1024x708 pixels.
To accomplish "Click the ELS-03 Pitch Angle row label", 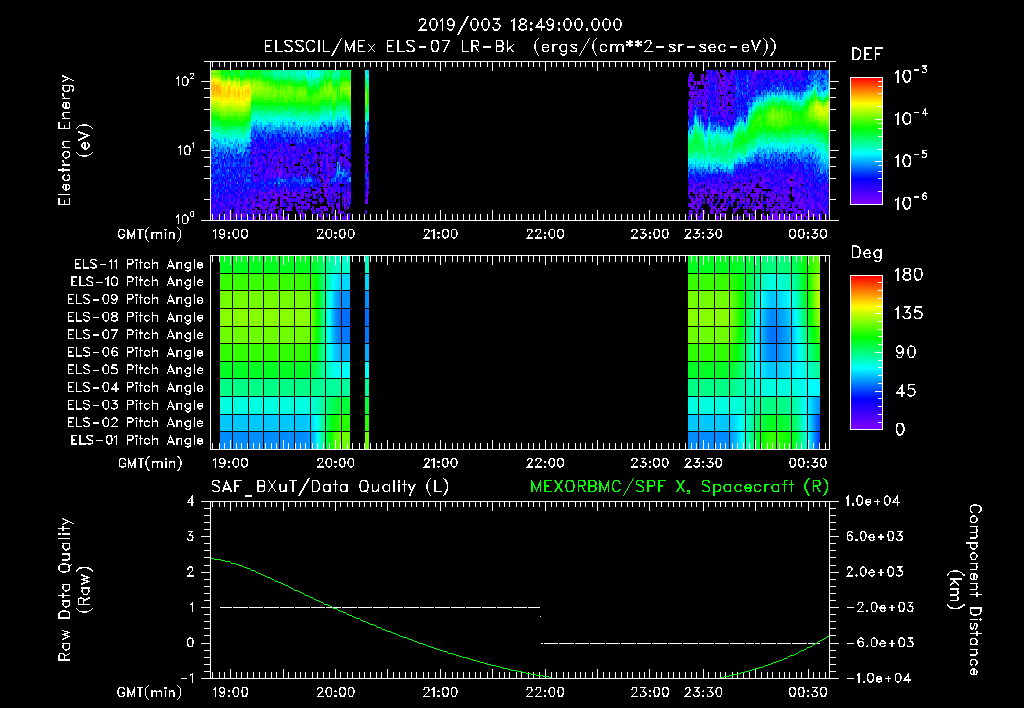I will pyautogui.click(x=135, y=406).
